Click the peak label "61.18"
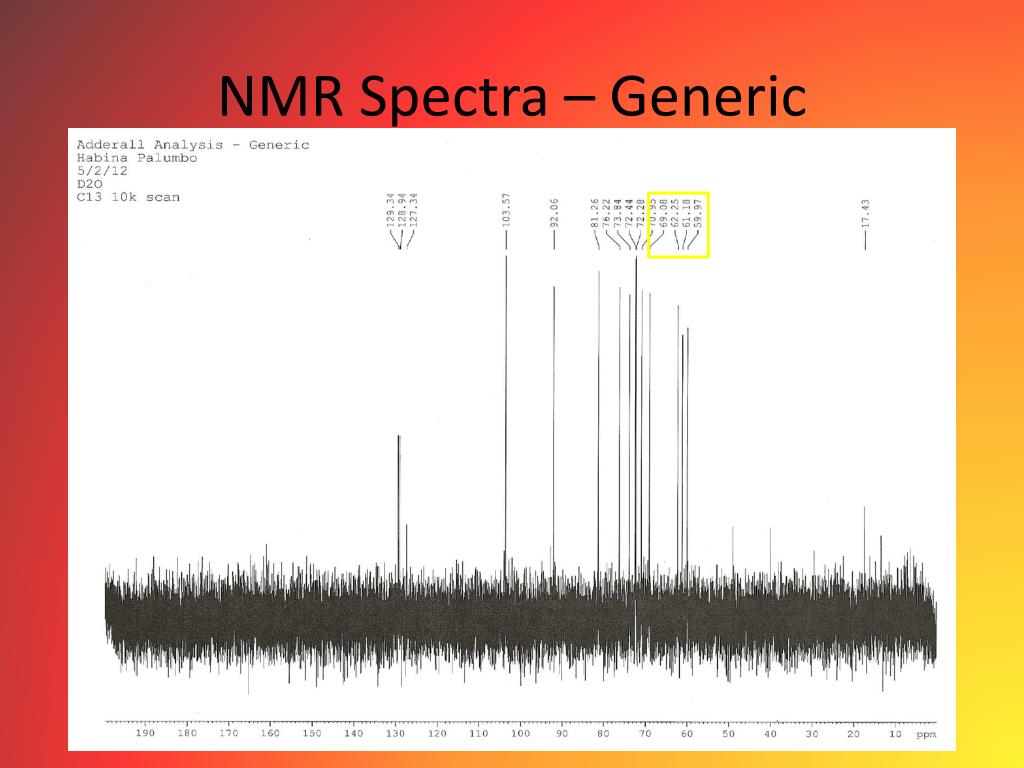1024x768 pixels. click(x=686, y=213)
